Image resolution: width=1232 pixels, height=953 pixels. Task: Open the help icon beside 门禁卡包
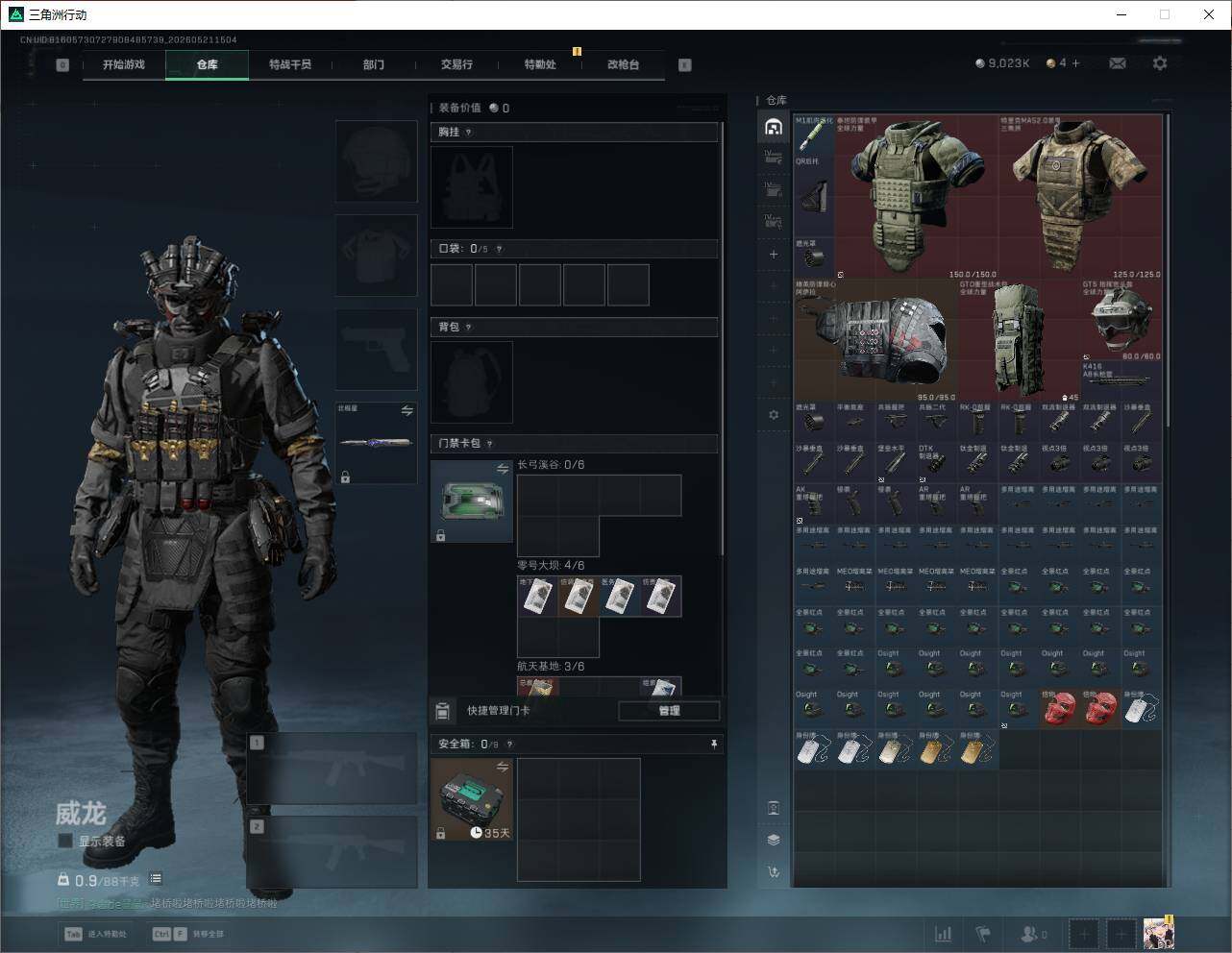tap(490, 444)
